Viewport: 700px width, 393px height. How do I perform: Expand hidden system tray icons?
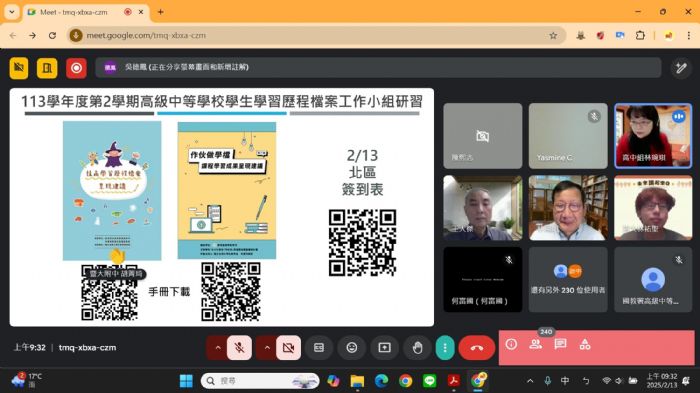(x=530, y=381)
